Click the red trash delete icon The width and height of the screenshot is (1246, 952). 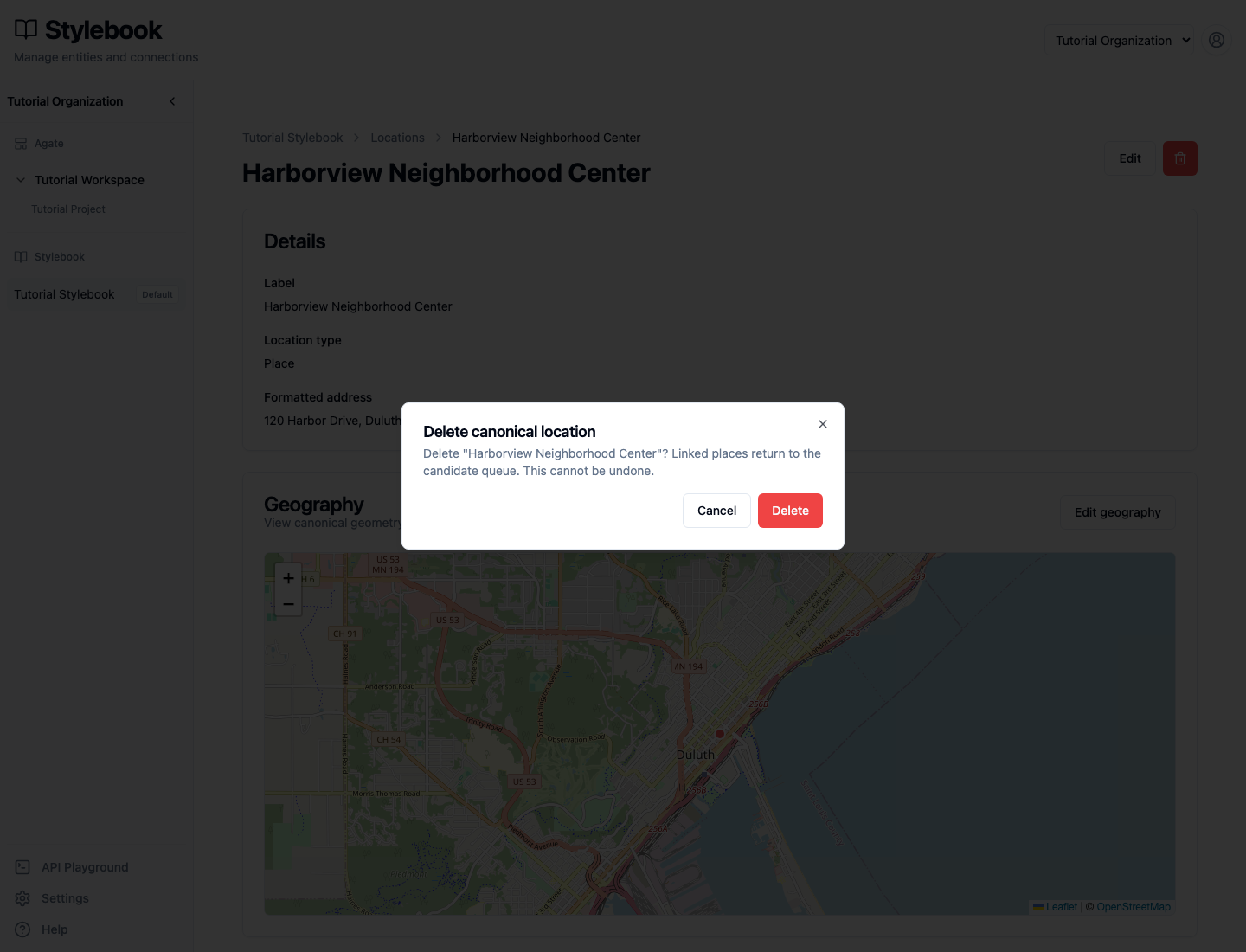coord(1180,158)
